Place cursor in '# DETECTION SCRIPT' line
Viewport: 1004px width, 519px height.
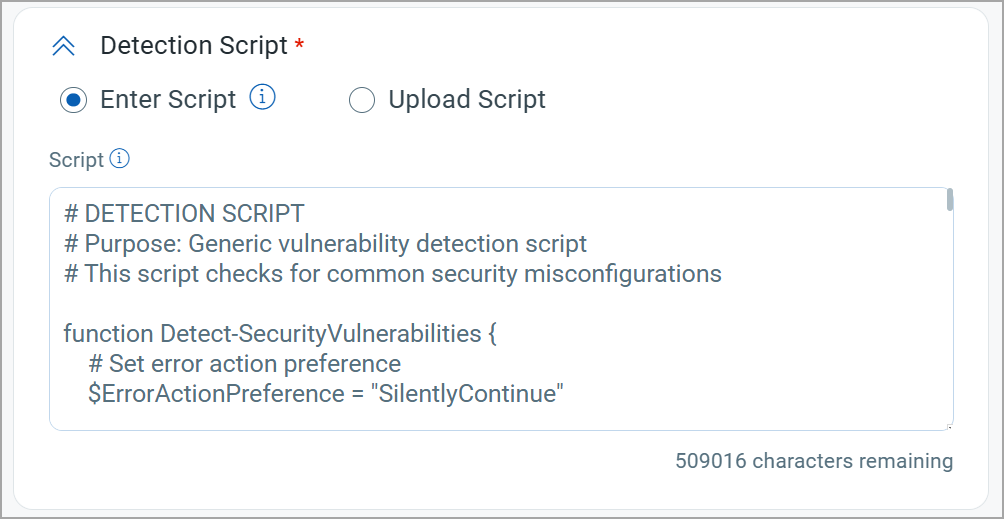(184, 214)
